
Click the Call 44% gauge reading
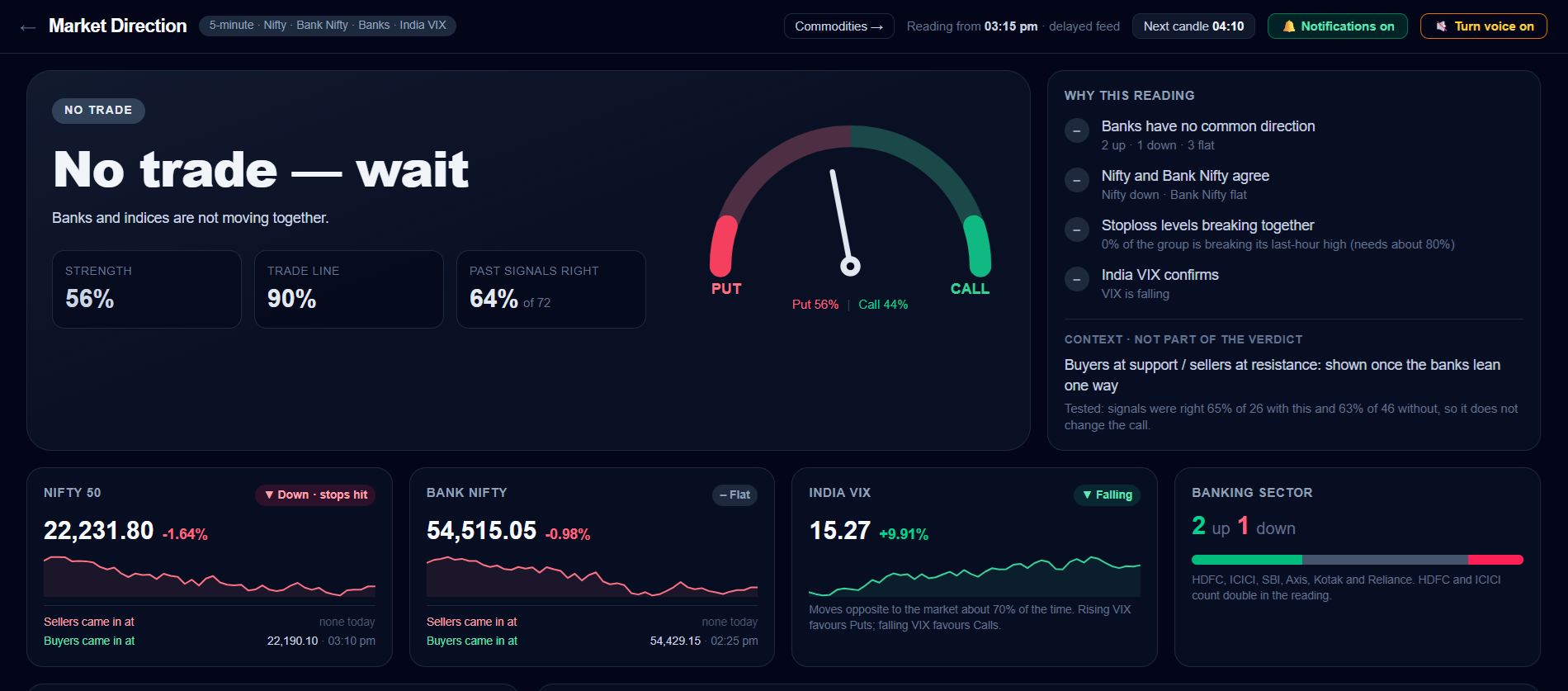883,305
